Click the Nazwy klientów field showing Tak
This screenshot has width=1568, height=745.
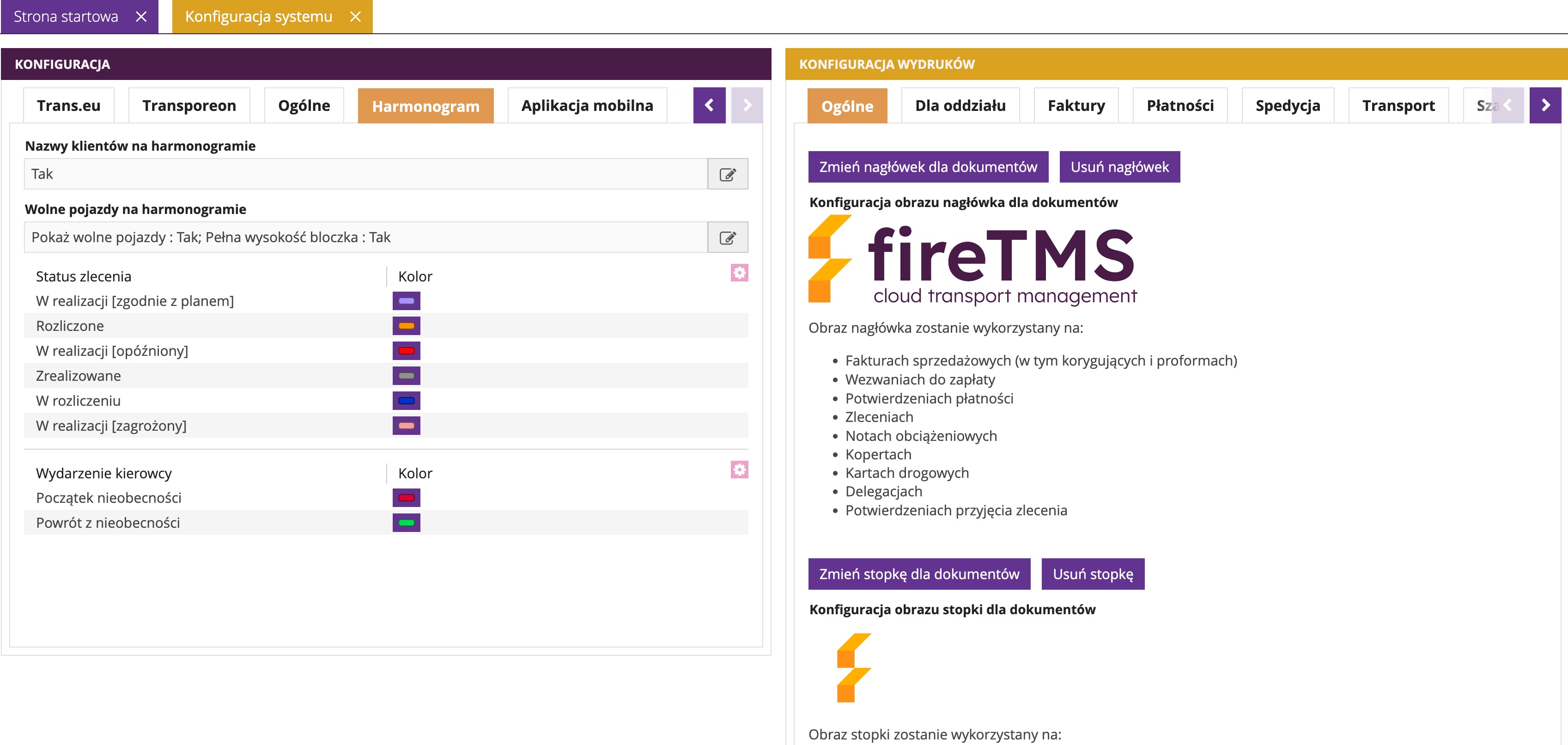click(365, 174)
